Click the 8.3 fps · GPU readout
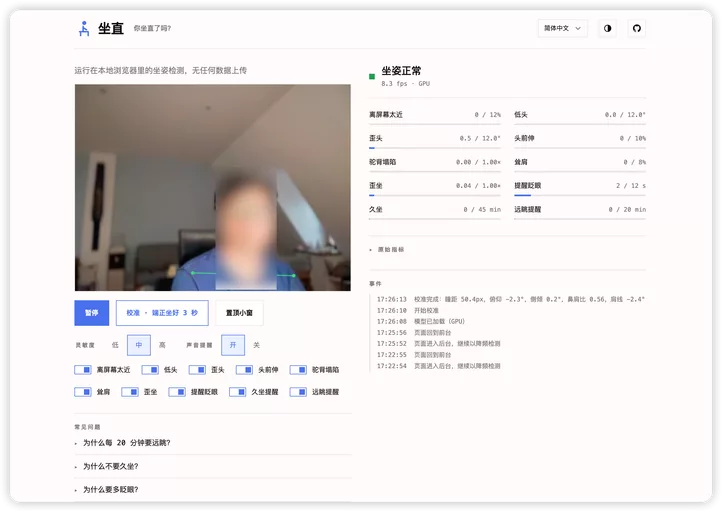This screenshot has width=722, height=512. coord(406,84)
